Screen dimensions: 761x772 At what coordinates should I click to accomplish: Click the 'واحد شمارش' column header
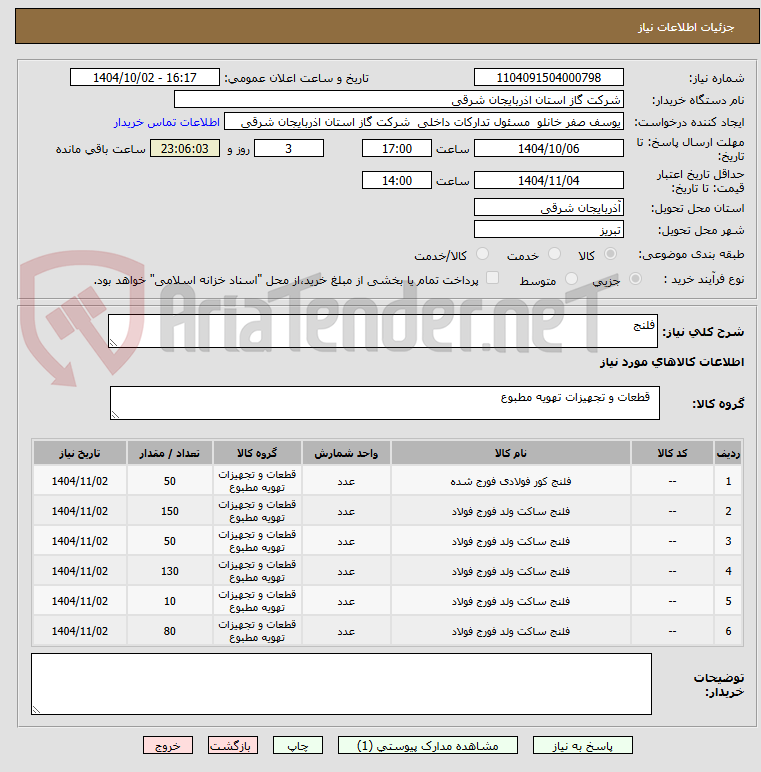[x=346, y=453]
